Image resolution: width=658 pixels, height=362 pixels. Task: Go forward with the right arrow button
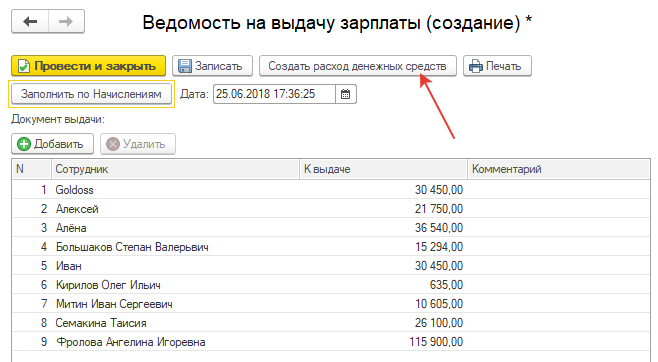click(66, 21)
